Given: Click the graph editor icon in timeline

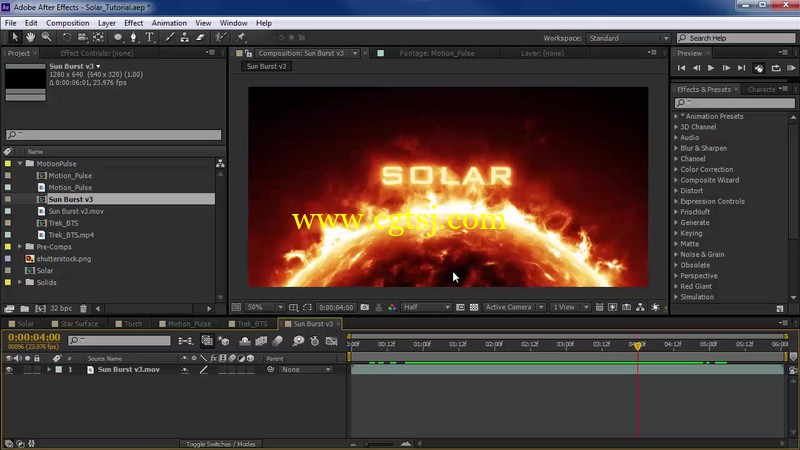Looking at the screenshot, I should (x=332, y=341).
